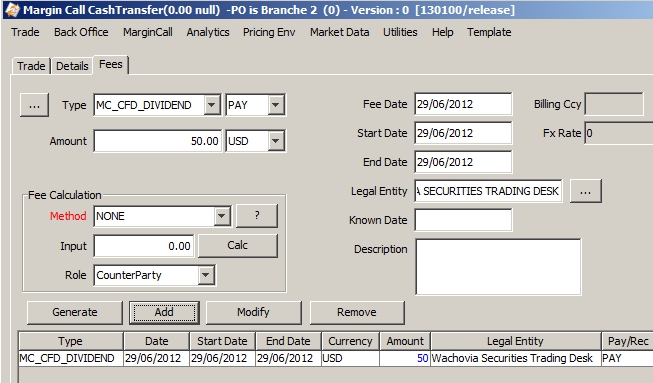This screenshot has height=383, width=653.
Task: Click the Legal Entity column header
Action: 516,341
